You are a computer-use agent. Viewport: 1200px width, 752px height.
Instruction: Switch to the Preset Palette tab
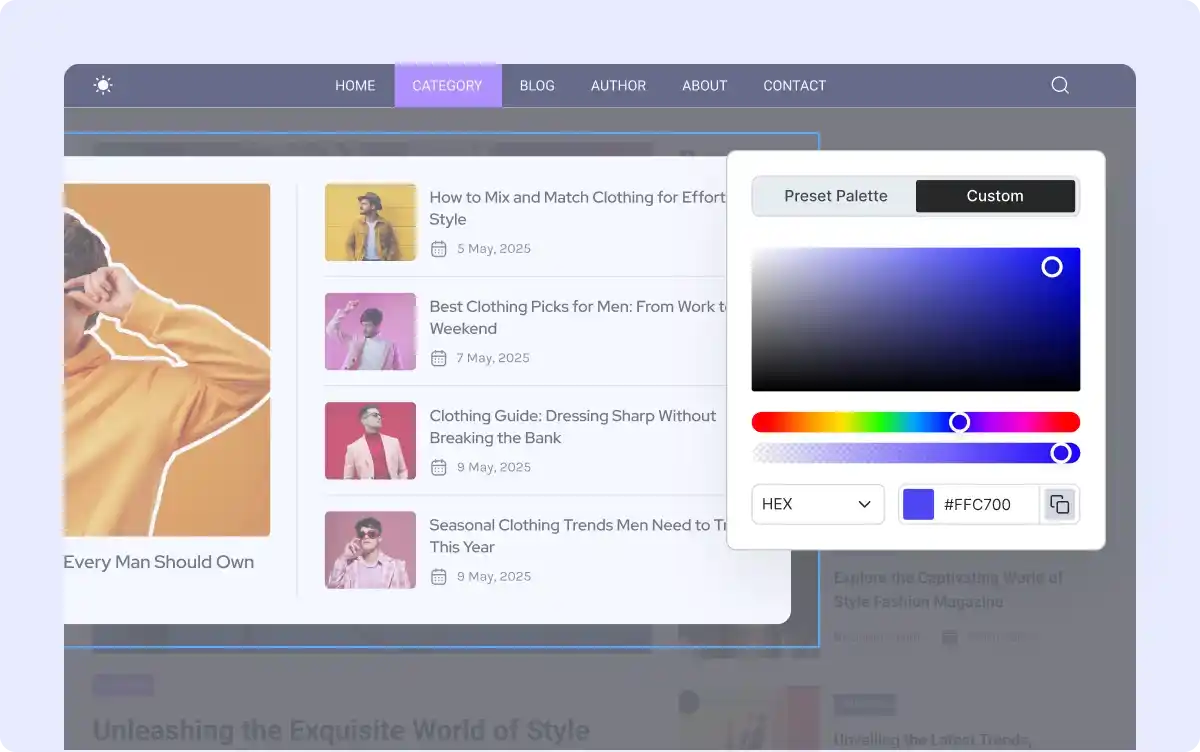835,196
